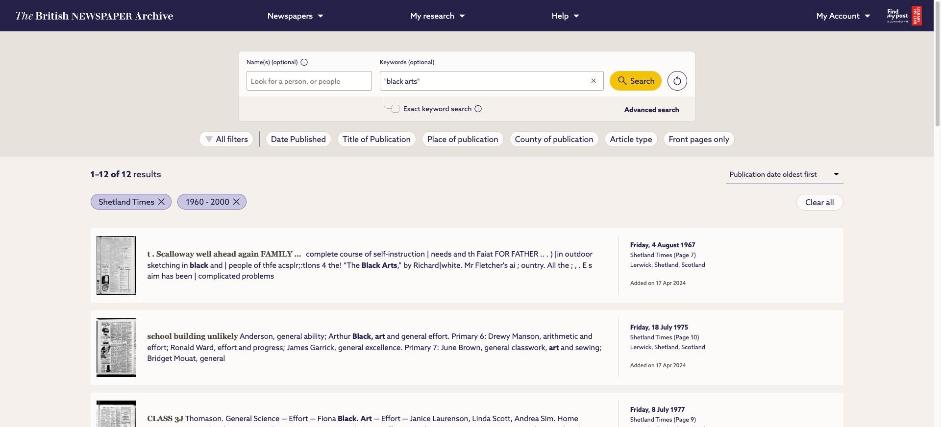Click the circular reset search icon
The height and width of the screenshot is (427, 941).
677,81
